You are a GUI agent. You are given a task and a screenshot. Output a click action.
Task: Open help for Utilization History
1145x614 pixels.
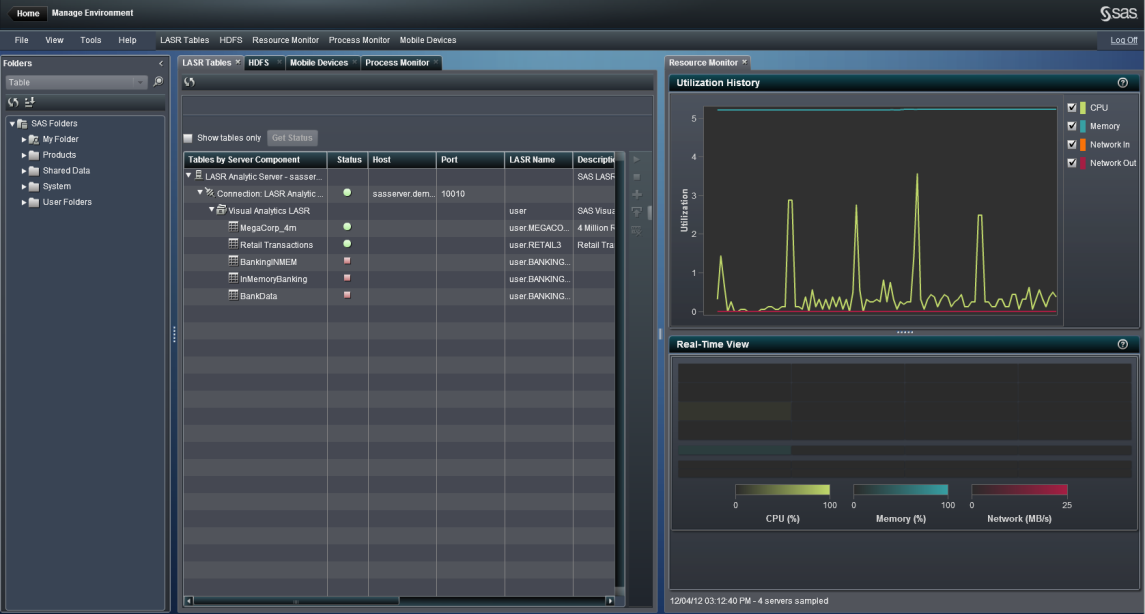pyautogui.click(x=1122, y=83)
